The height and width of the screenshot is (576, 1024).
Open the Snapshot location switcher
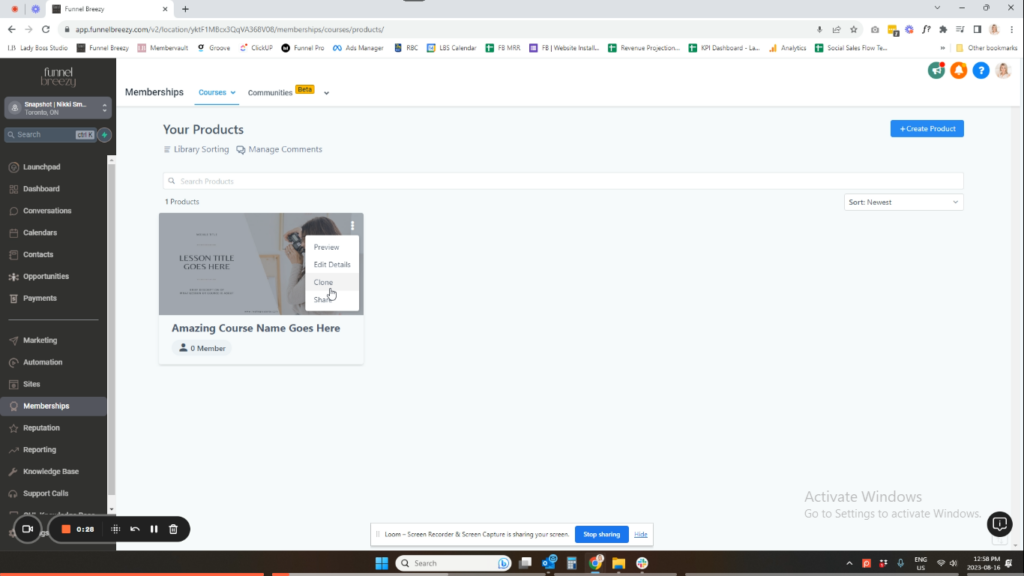click(57, 108)
